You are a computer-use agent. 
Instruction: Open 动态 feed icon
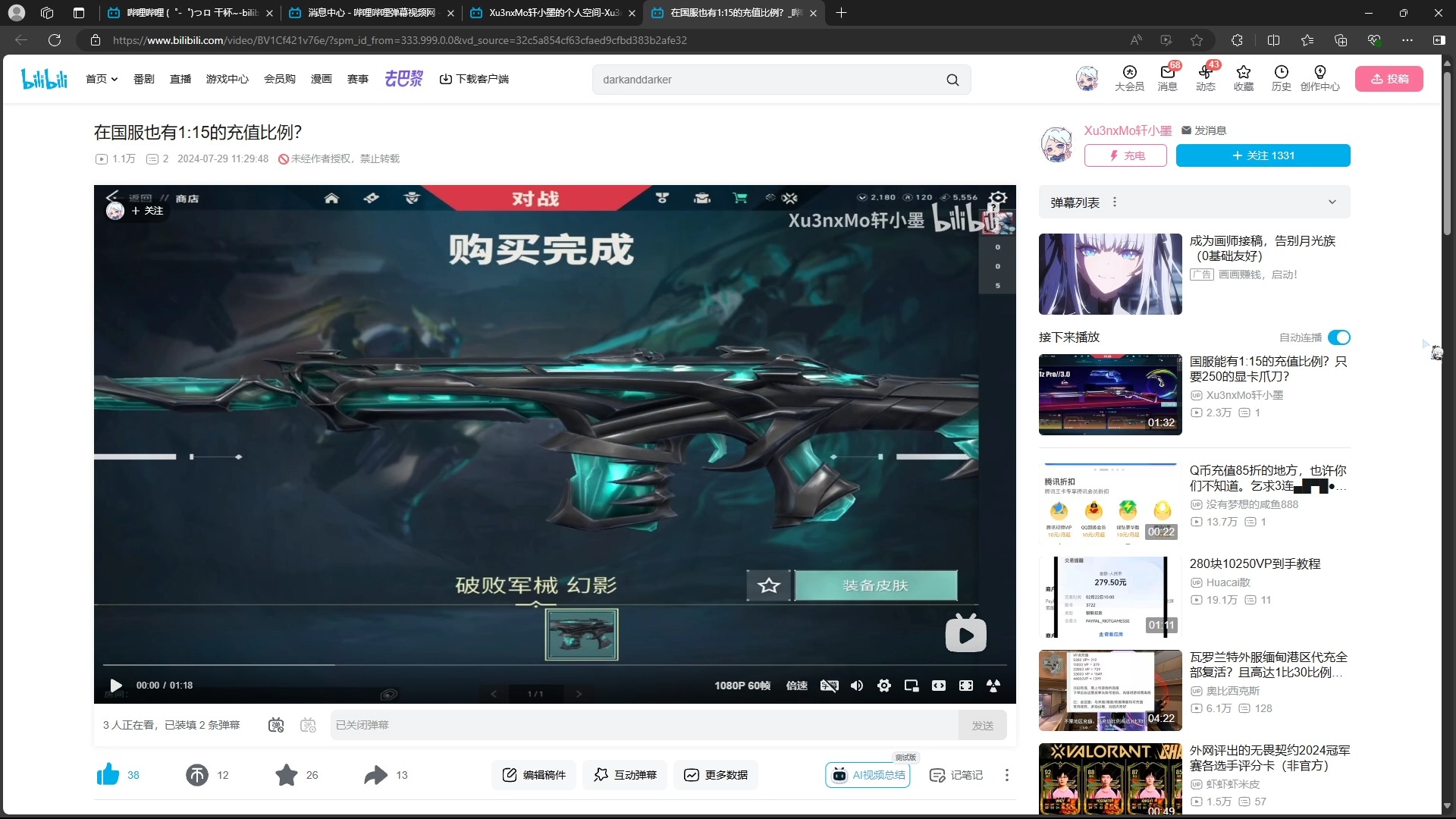coord(1206,78)
